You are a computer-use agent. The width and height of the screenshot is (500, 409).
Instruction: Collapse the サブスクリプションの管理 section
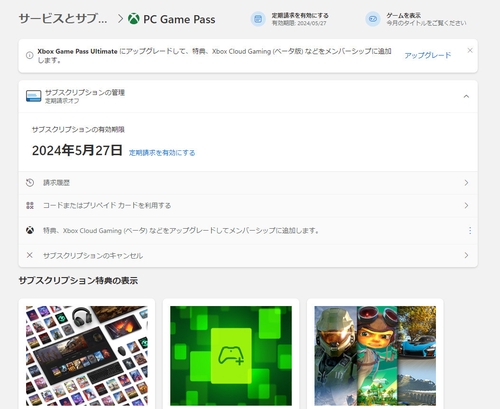(466, 96)
